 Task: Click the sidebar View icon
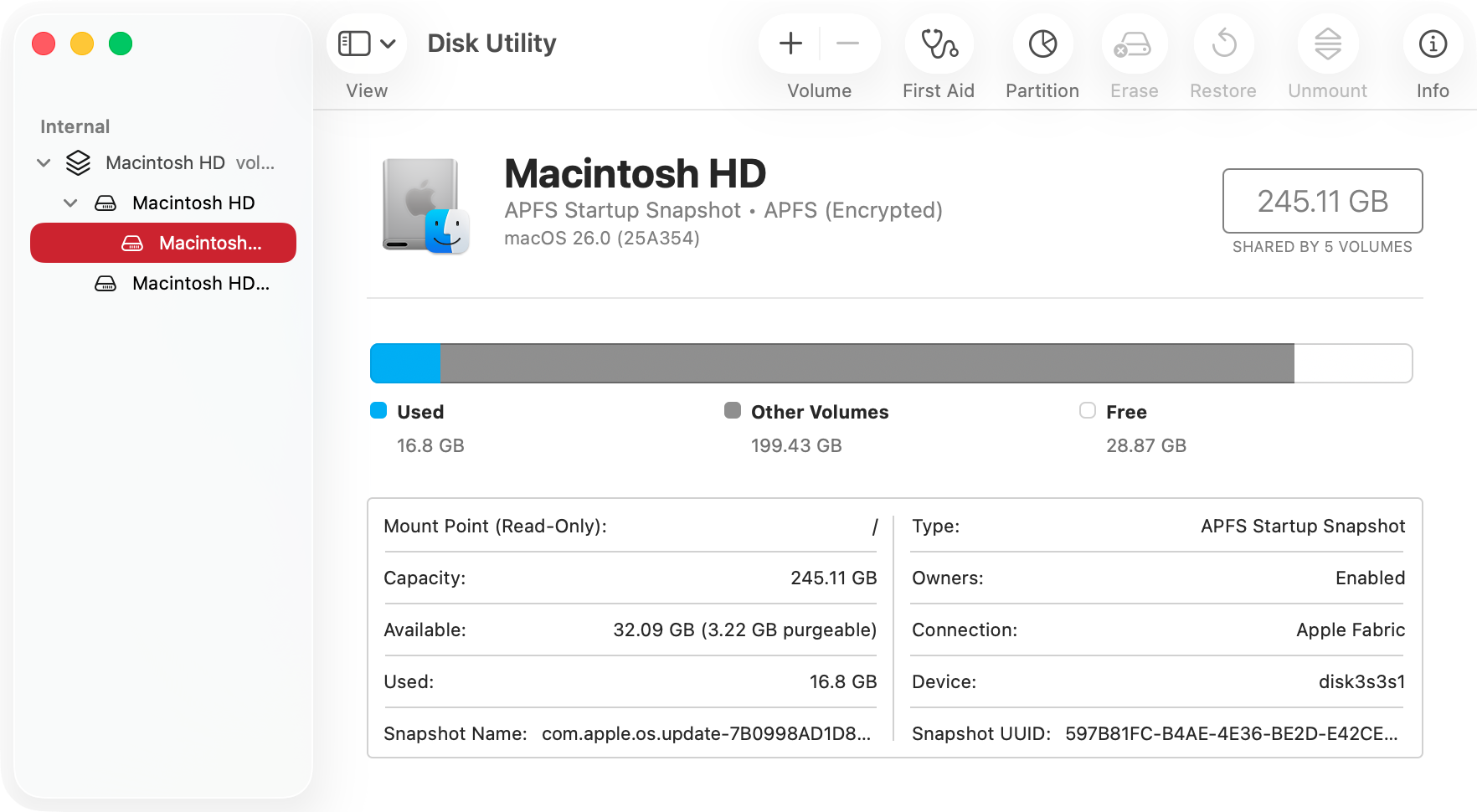coord(356,43)
